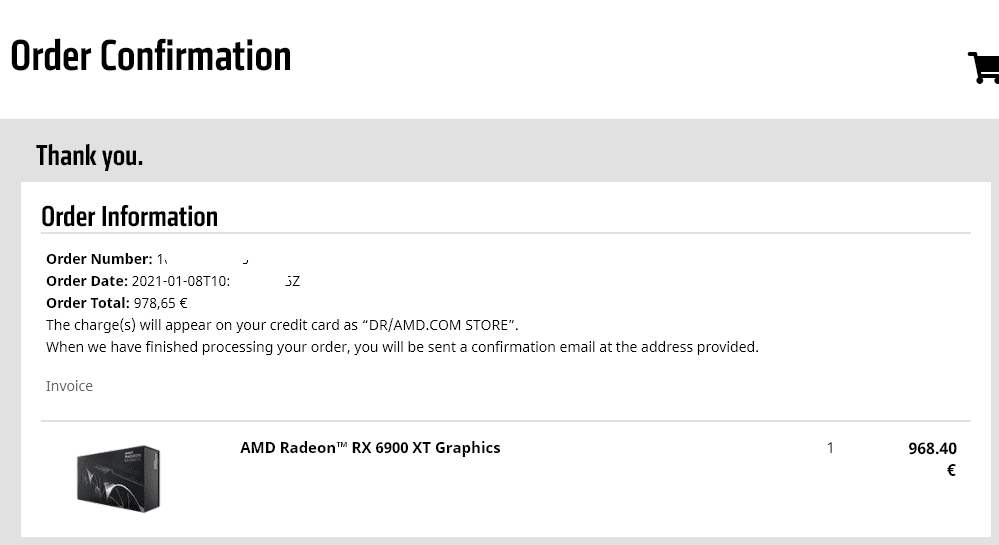
Task: Click the Invoice link
Action: 69,386
